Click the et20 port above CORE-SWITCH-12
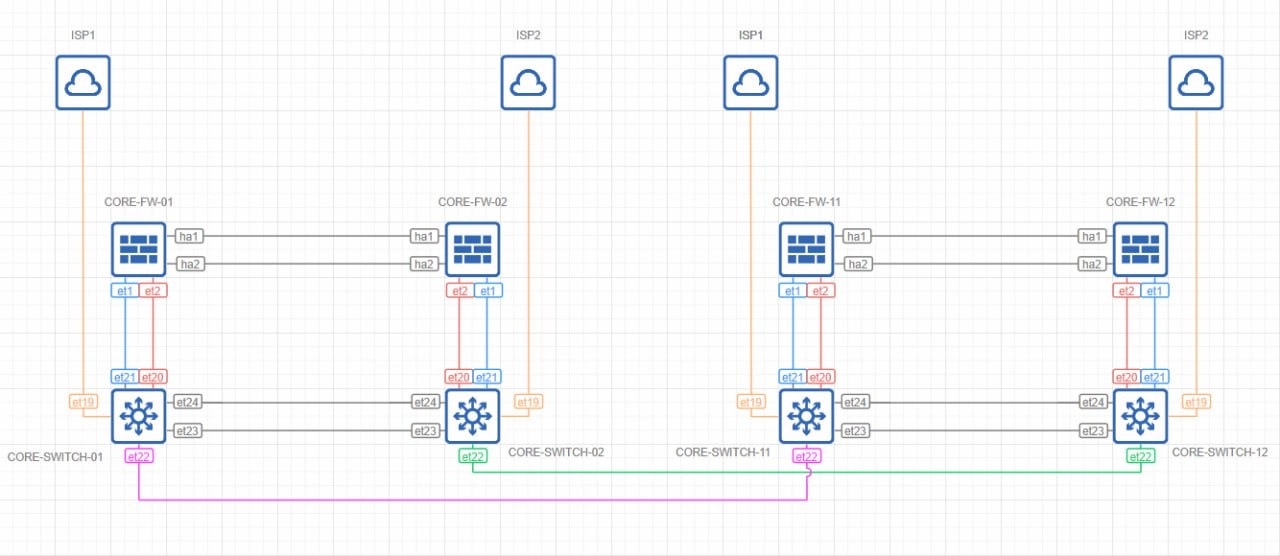This screenshot has height=556, width=1280. point(1127,377)
